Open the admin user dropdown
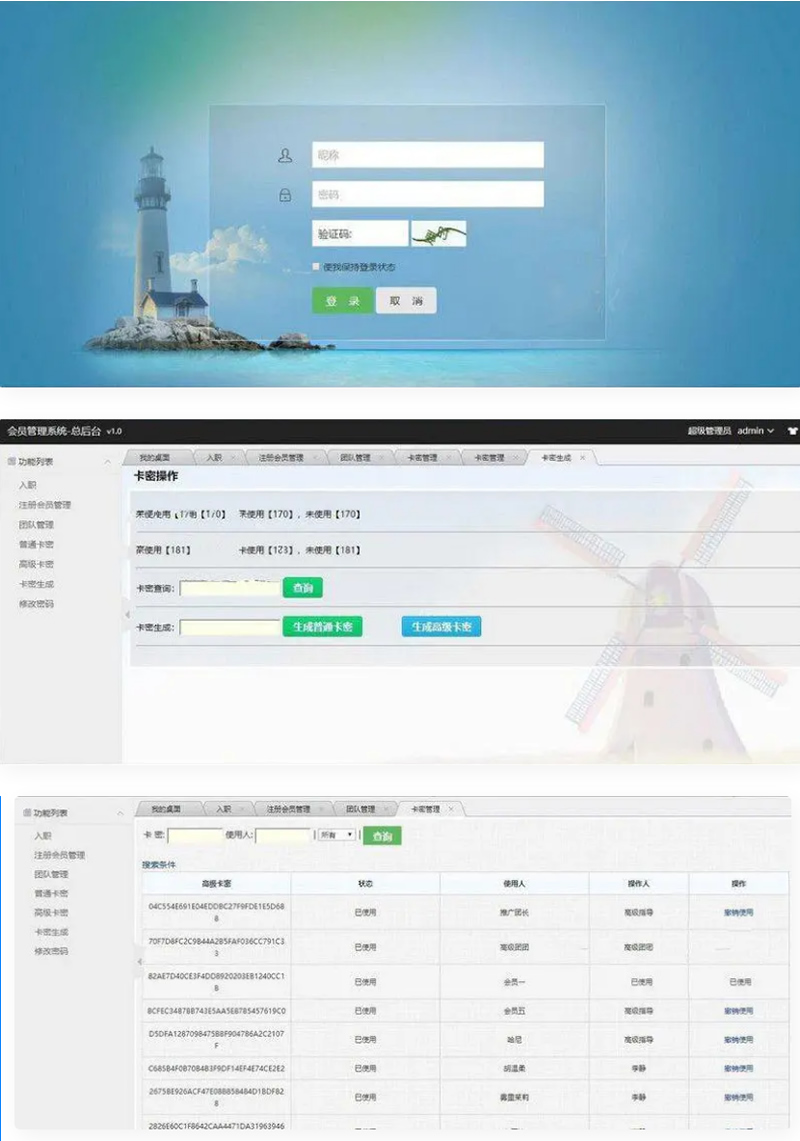 coord(755,431)
